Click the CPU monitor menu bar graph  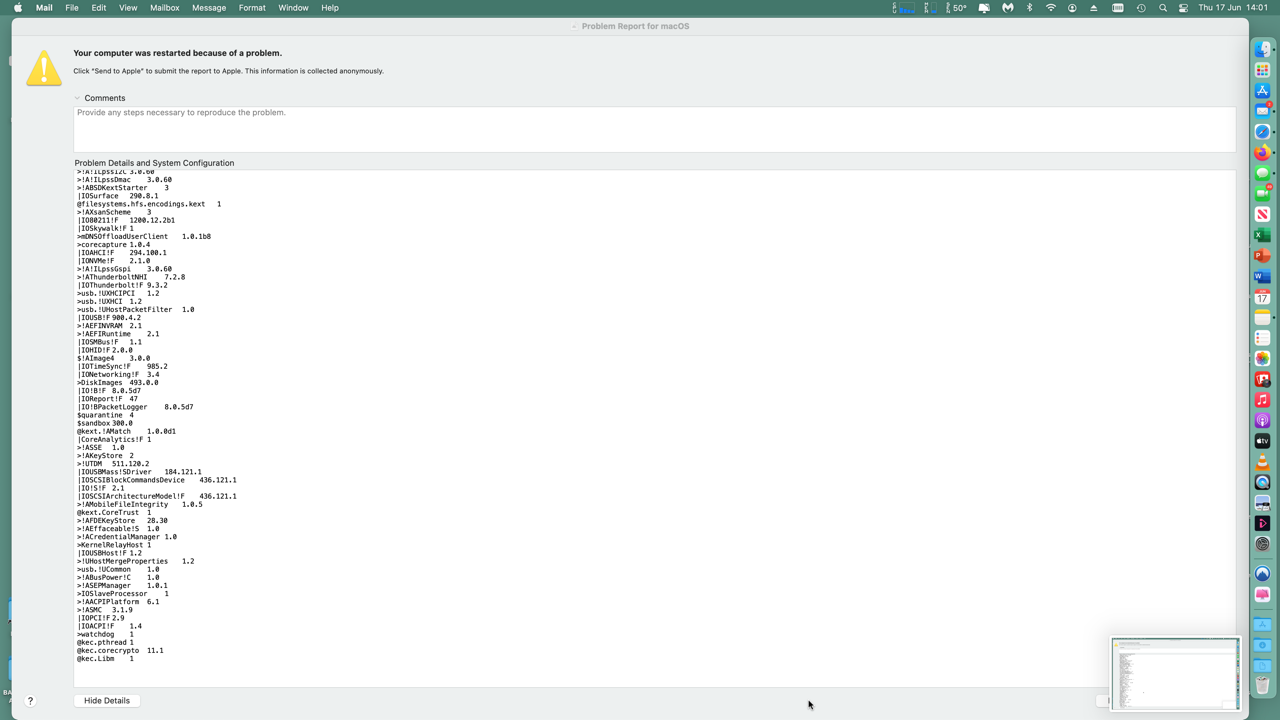pos(904,8)
